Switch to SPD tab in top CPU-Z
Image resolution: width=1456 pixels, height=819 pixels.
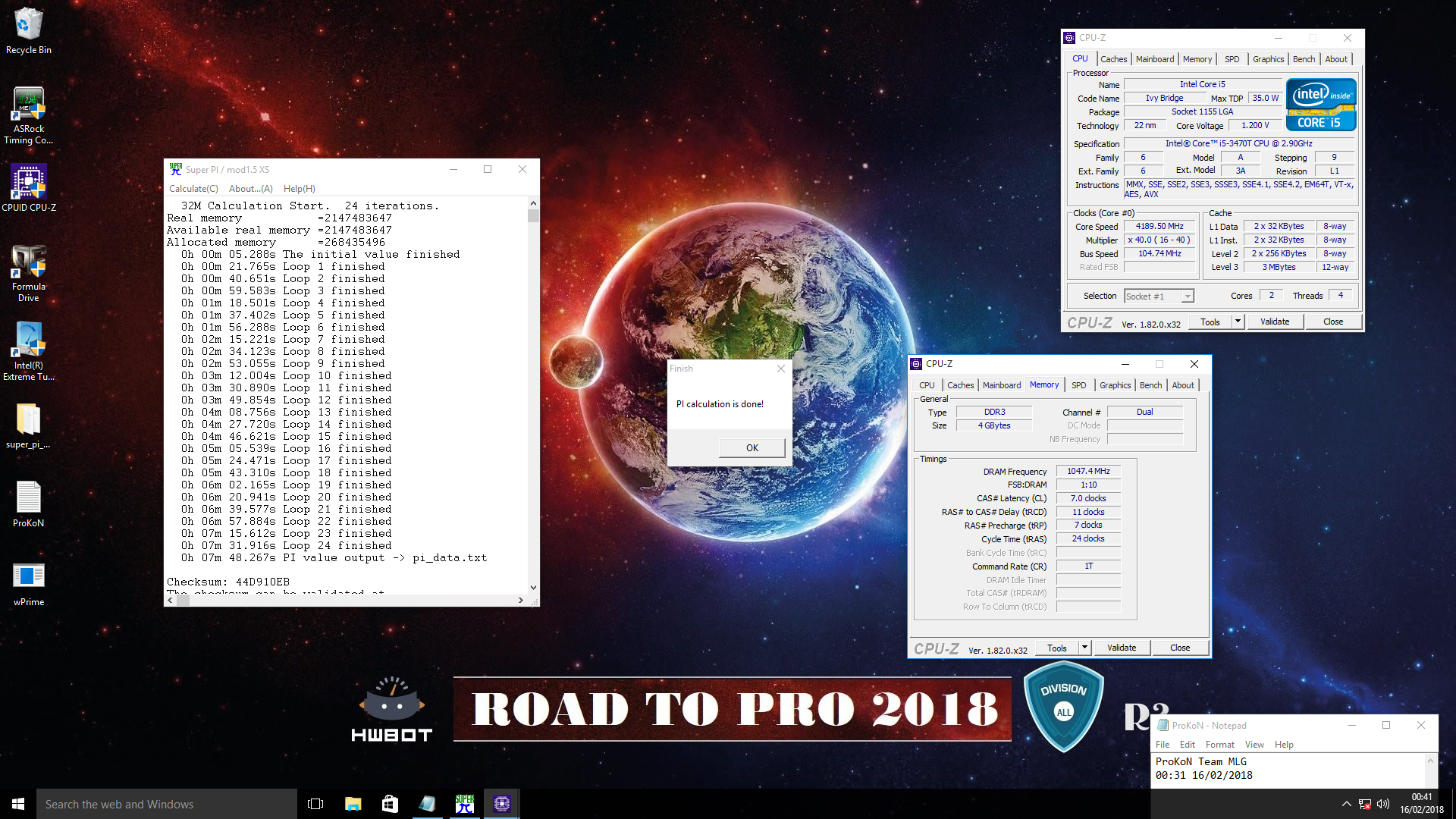pos(1232,59)
